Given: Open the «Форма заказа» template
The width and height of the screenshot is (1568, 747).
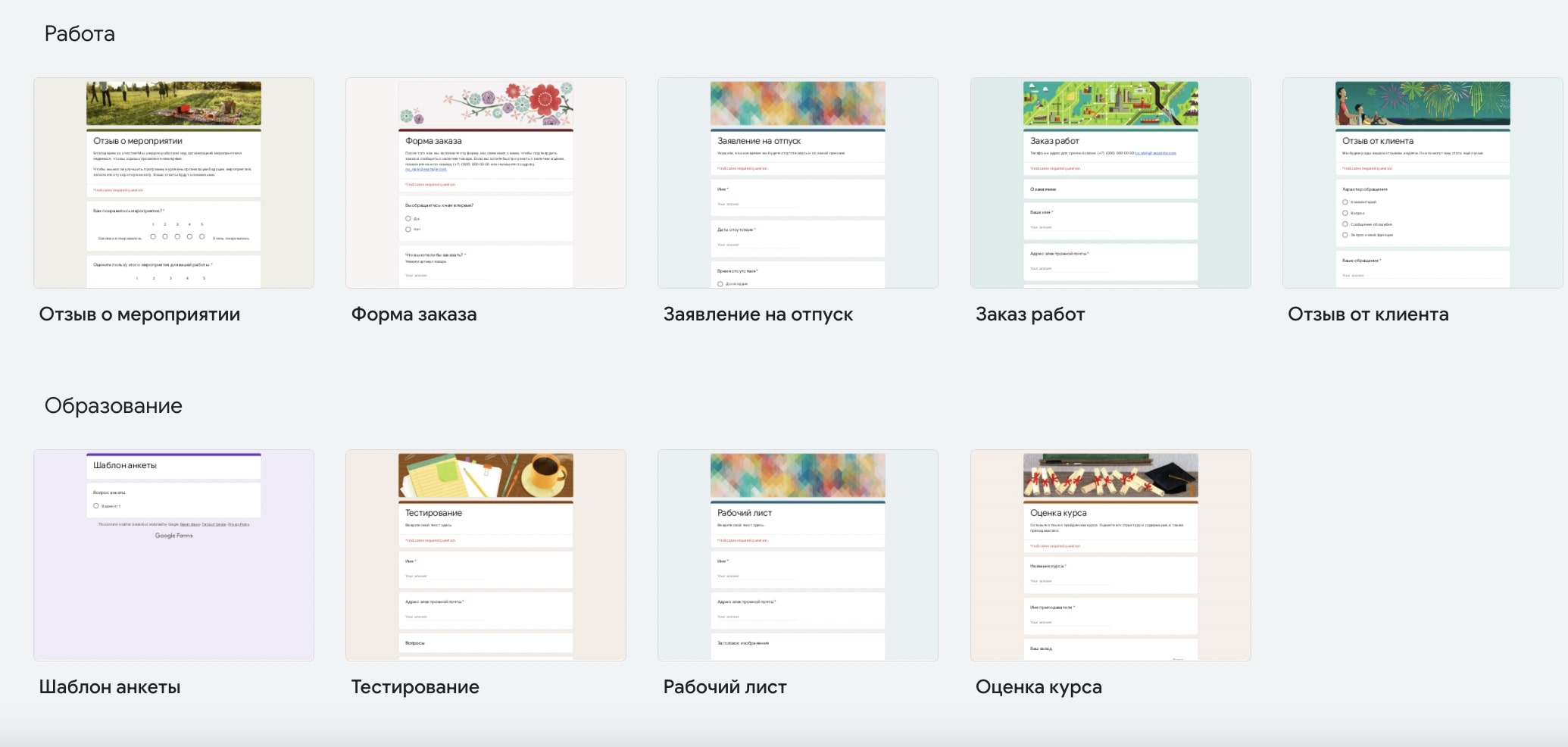Looking at the screenshot, I should pos(486,182).
